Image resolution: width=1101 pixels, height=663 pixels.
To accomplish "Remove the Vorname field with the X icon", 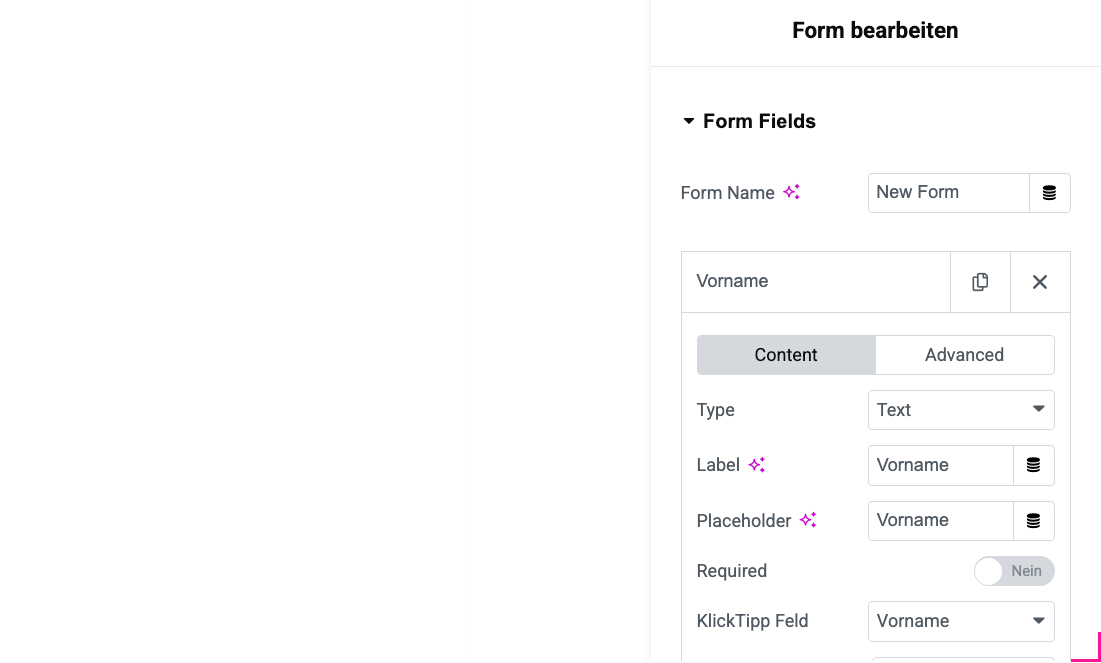I will [x=1040, y=281].
